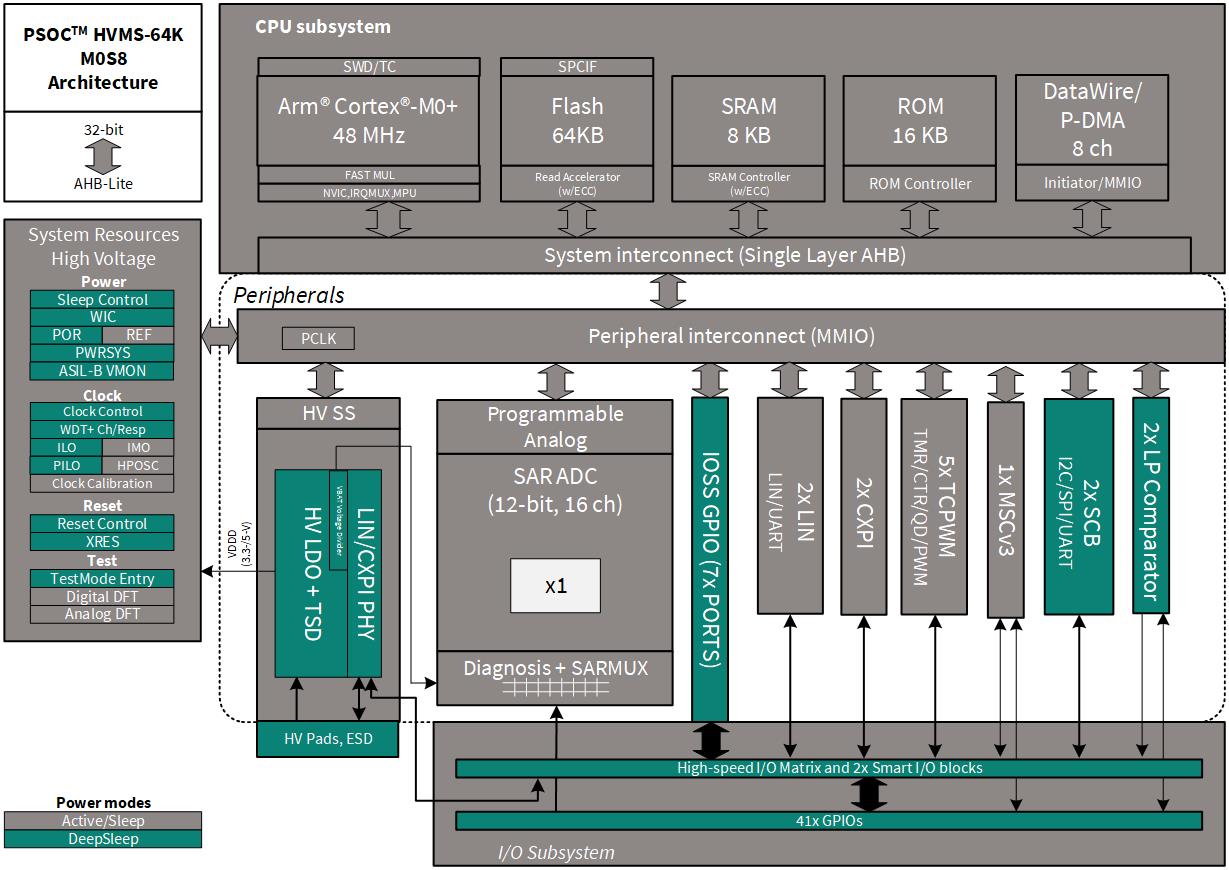The width and height of the screenshot is (1229, 870).
Task: Click the SWD/TC block
Action: tap(369, 67)
